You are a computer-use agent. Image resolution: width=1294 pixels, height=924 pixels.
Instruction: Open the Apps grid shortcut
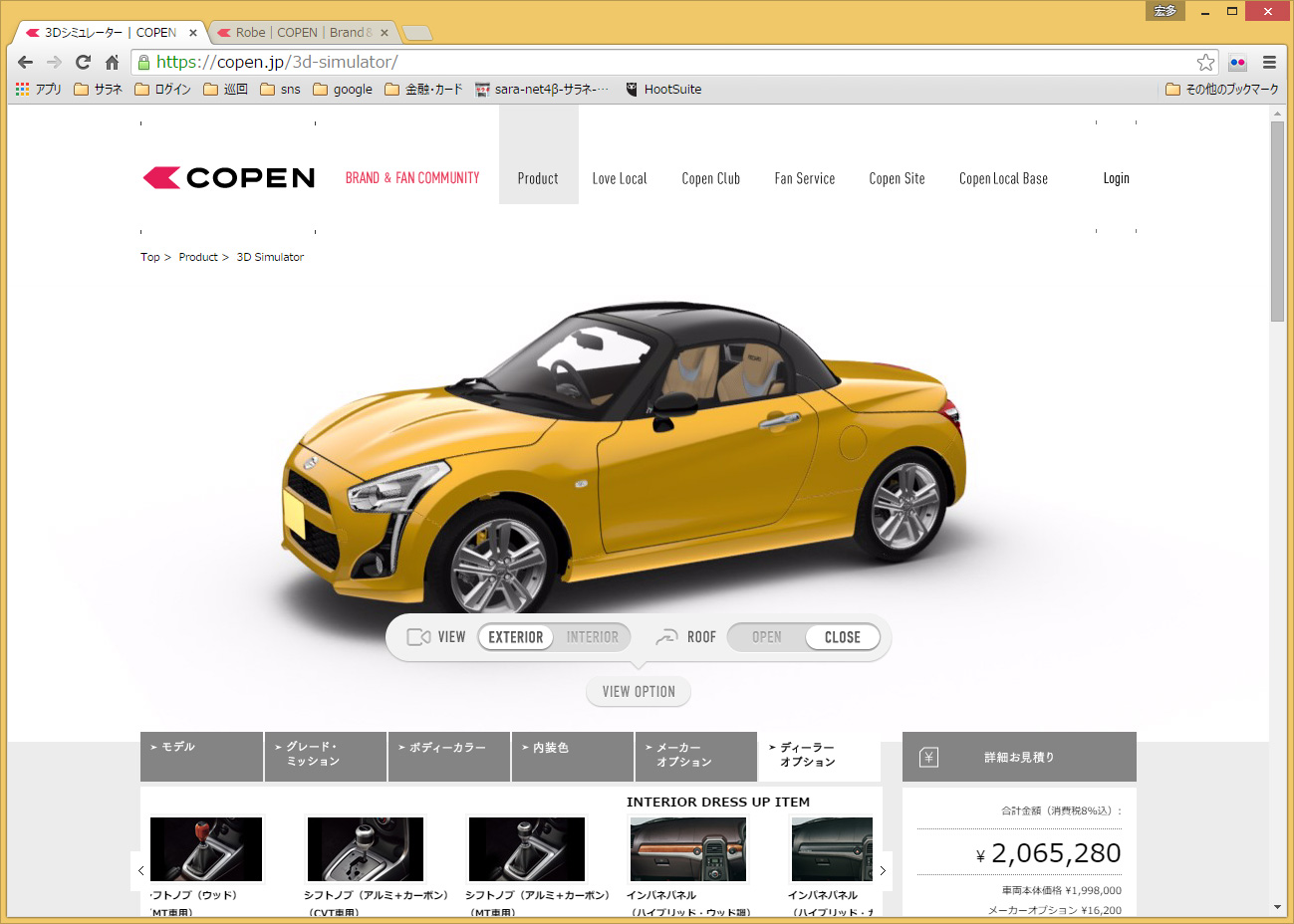(38, 89)
